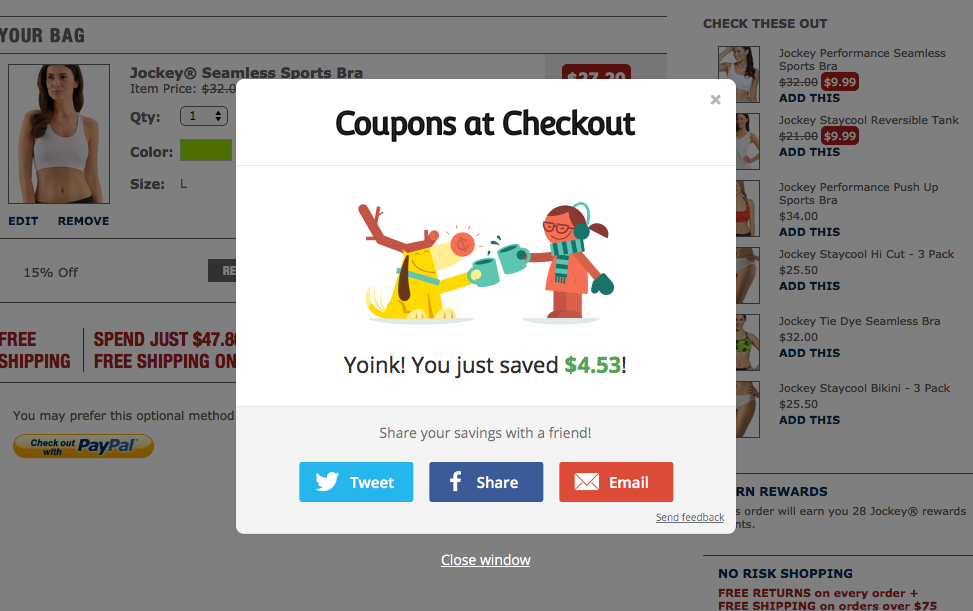Add the Jockey Tie Dye Seamless Bra
Viewport: 973px width, 611px height.
click(x=809, y=353)
